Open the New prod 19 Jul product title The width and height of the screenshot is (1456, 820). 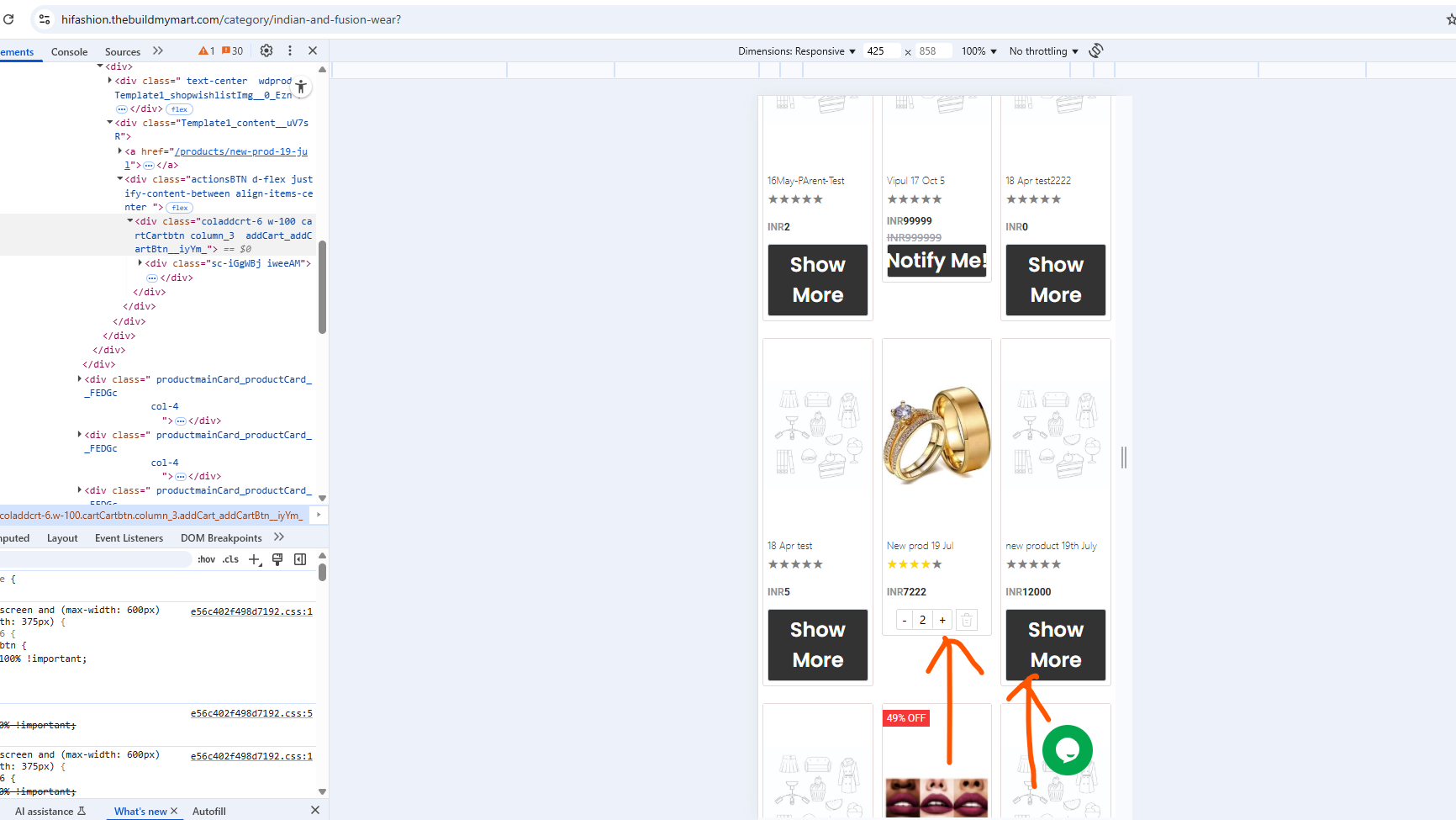[920, 546]
